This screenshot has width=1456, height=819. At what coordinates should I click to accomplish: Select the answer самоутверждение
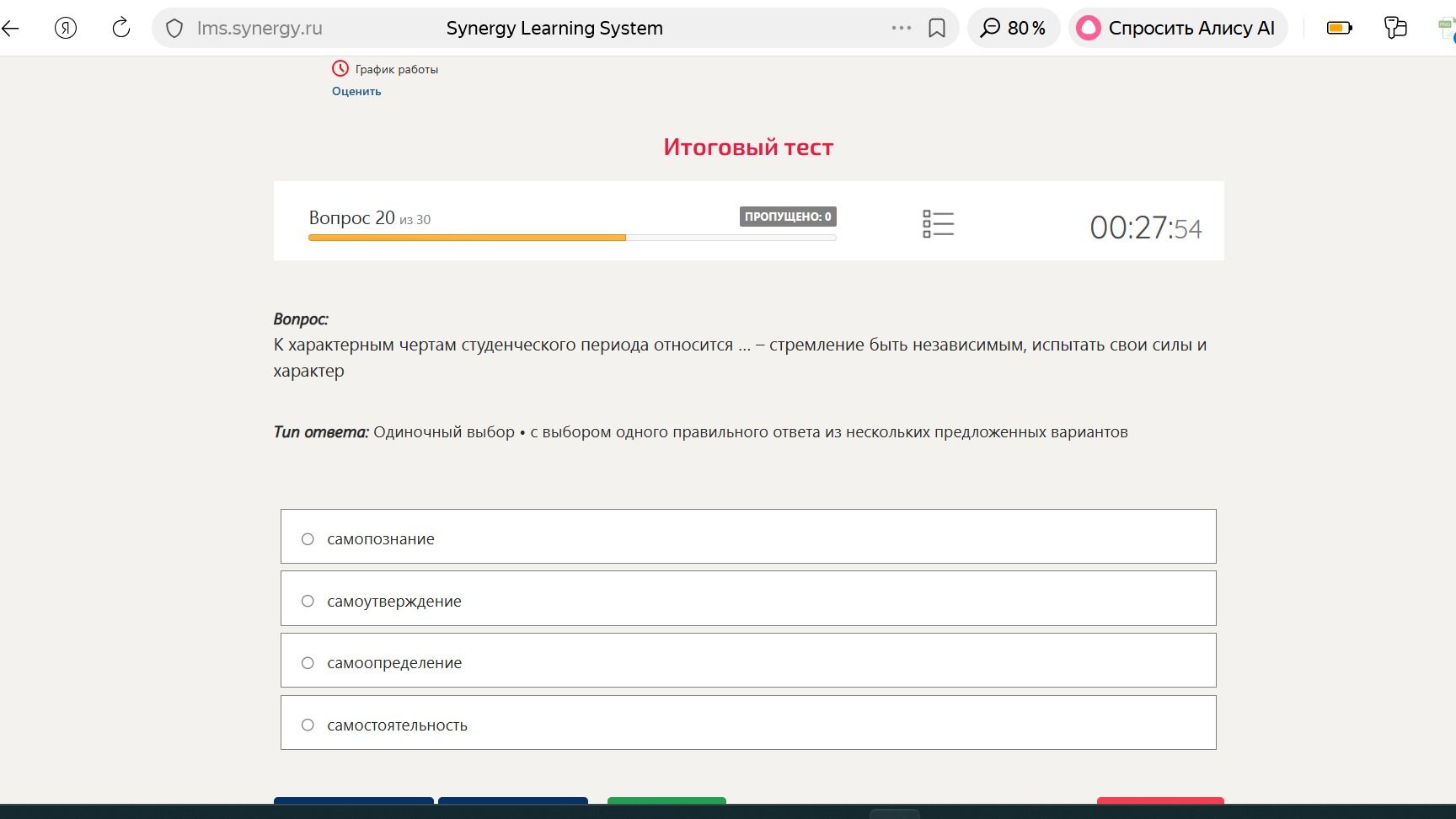point(748,598)
